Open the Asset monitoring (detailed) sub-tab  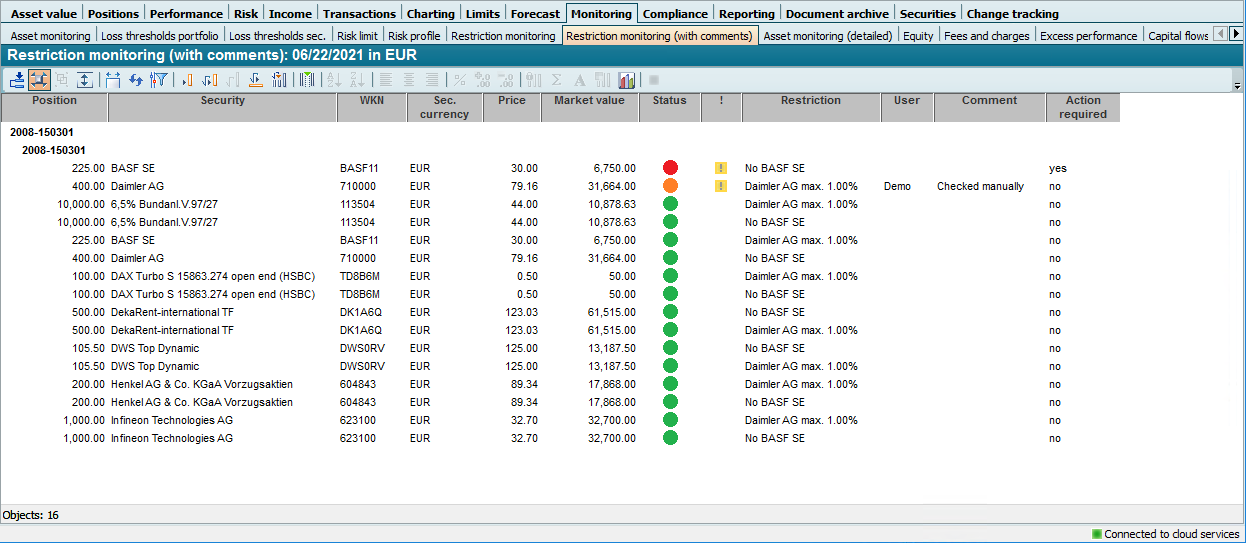[827, 36]
